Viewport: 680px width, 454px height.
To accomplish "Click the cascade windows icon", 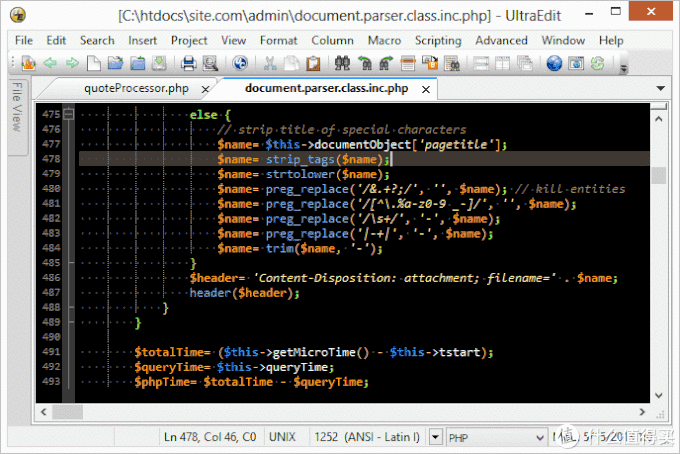I will pos(525,63).
